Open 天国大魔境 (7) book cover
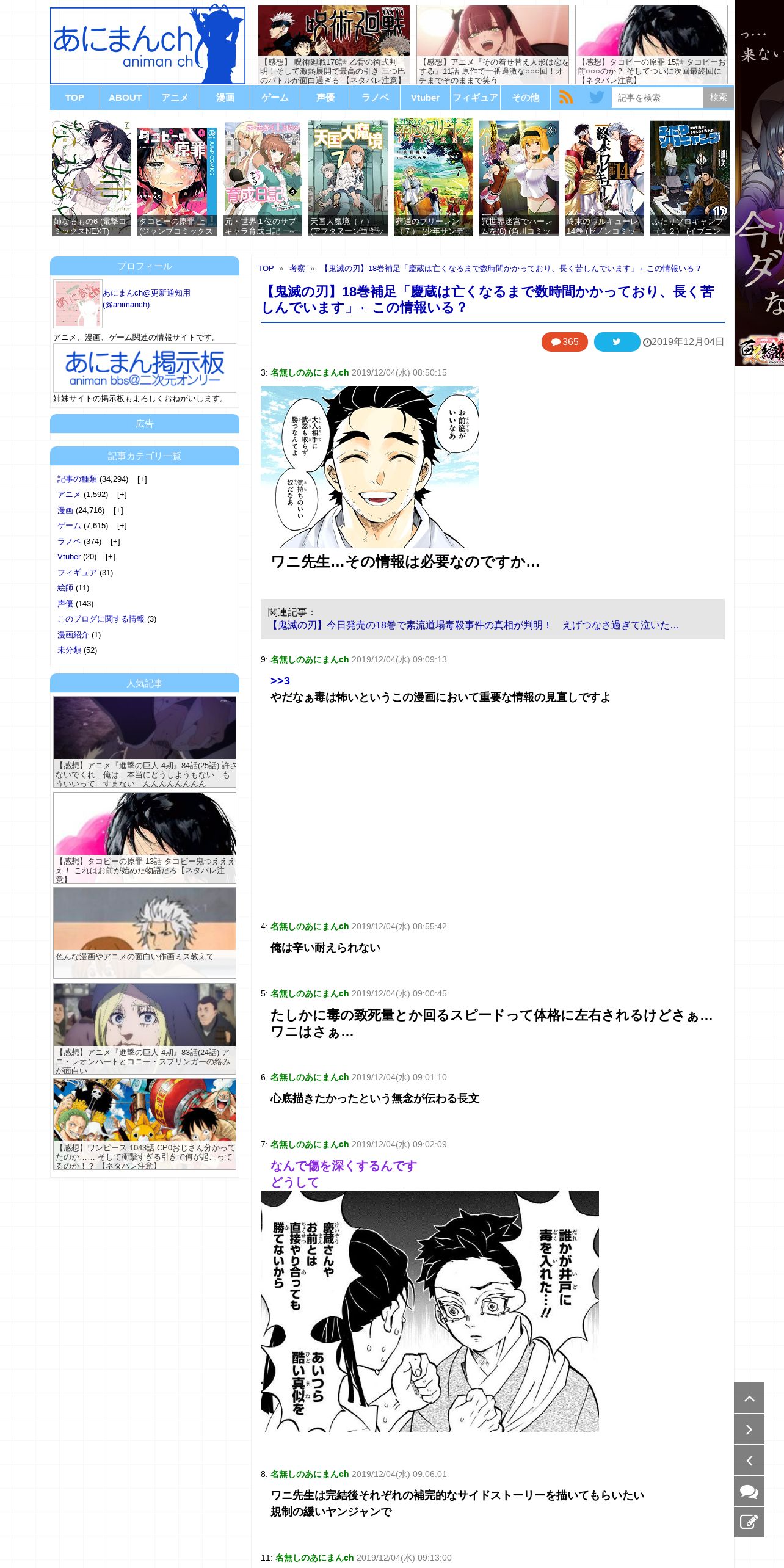This screenshot has width=784, height=1568. (348, 178)
